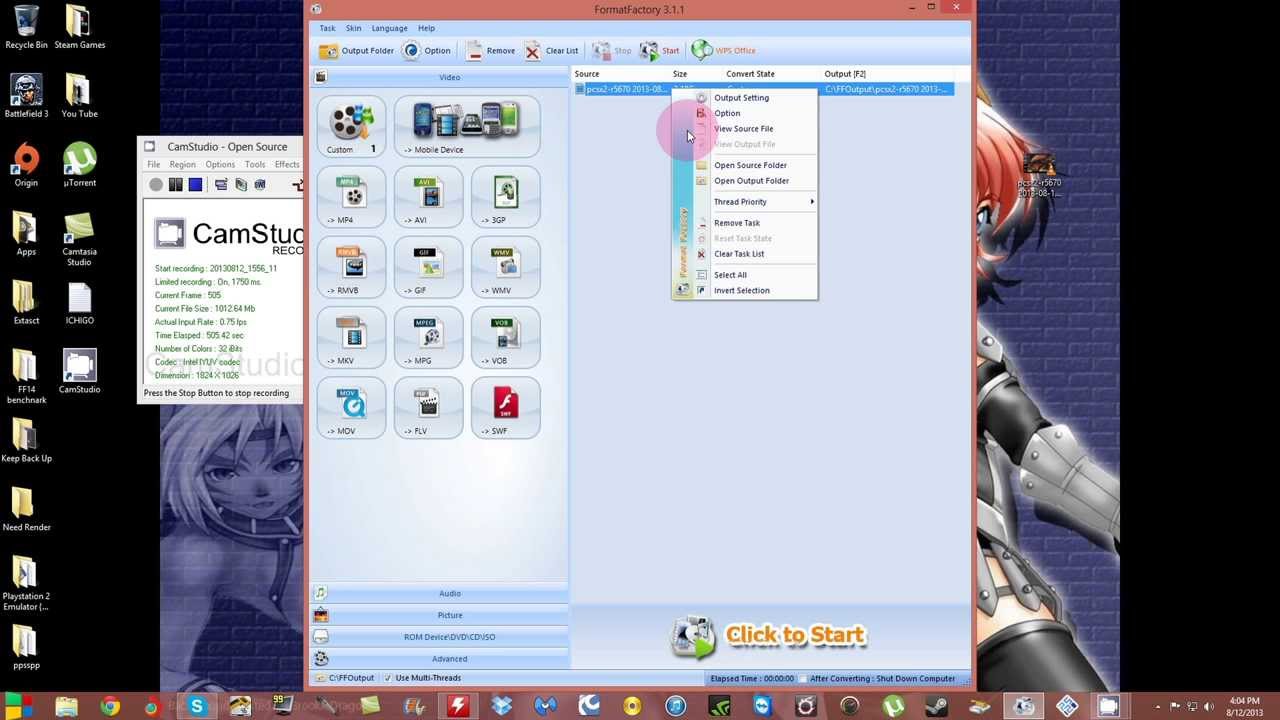The height and width of the screenshot is (720, 1280).
Task: Expand the Audio category panel
Action: [x=441, y=593]
